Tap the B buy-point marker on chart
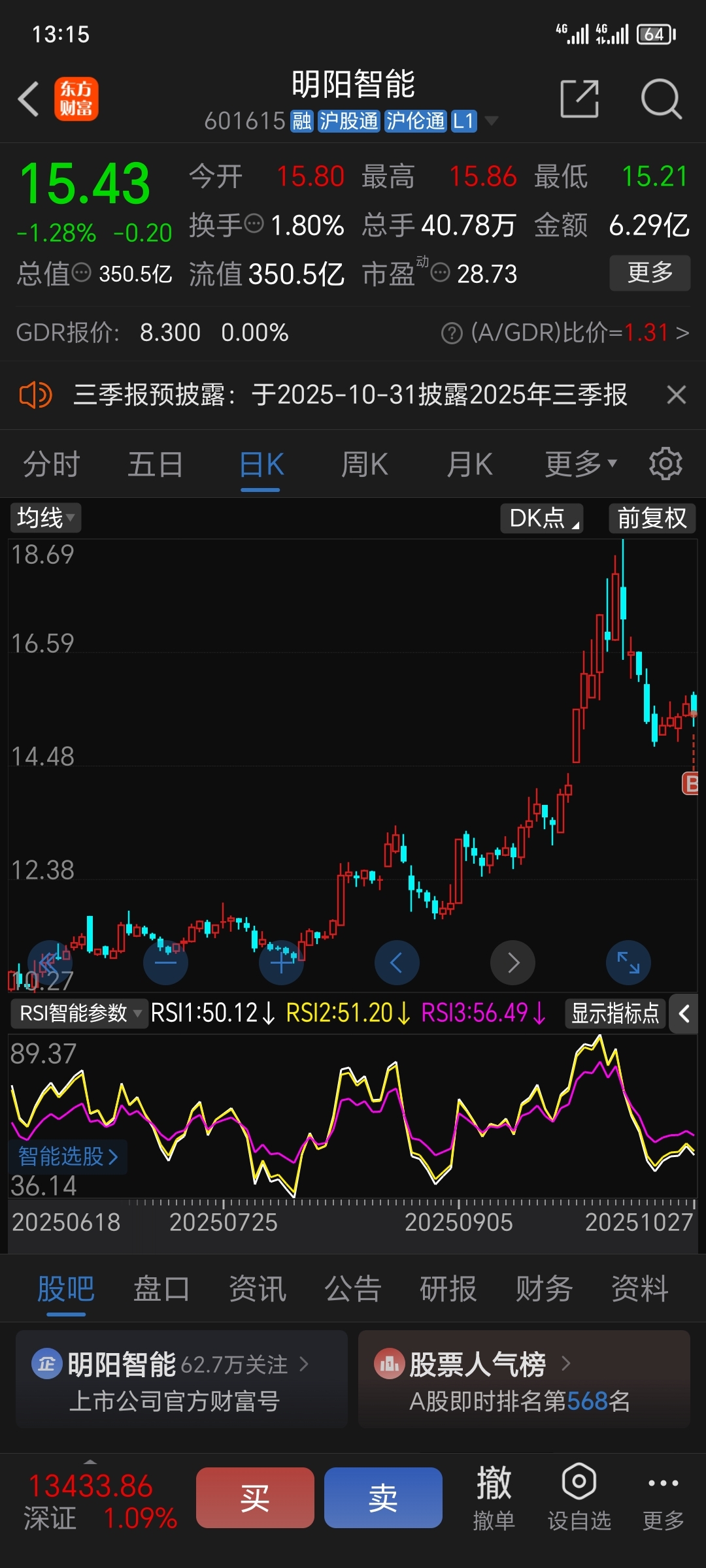The height and width of the screenshot is (1568, 706). point(690,783)
